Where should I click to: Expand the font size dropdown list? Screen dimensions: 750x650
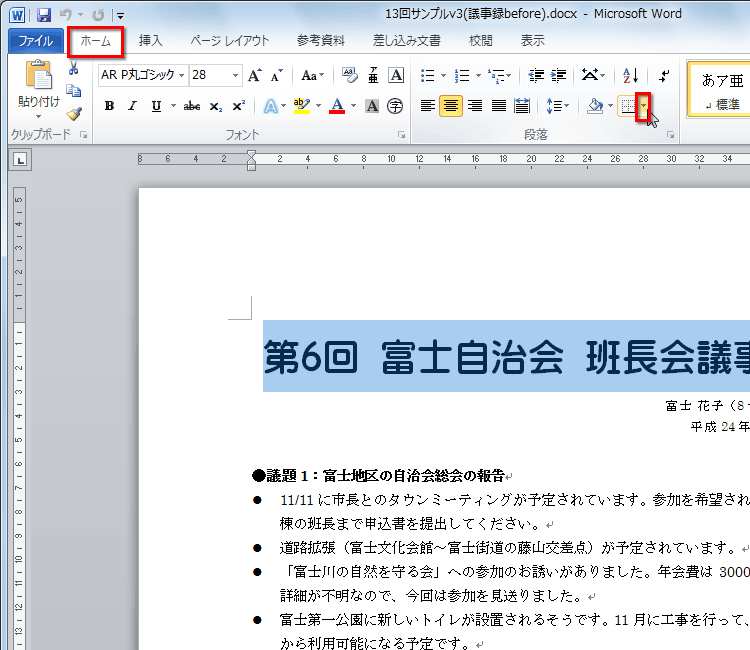[236, 75]
